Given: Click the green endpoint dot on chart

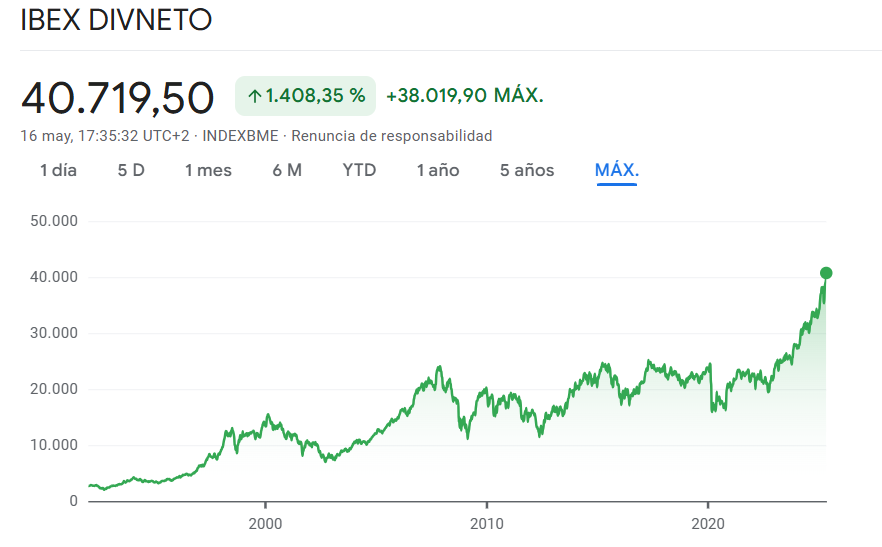Looking at the screenshot, I should (826, 273).
